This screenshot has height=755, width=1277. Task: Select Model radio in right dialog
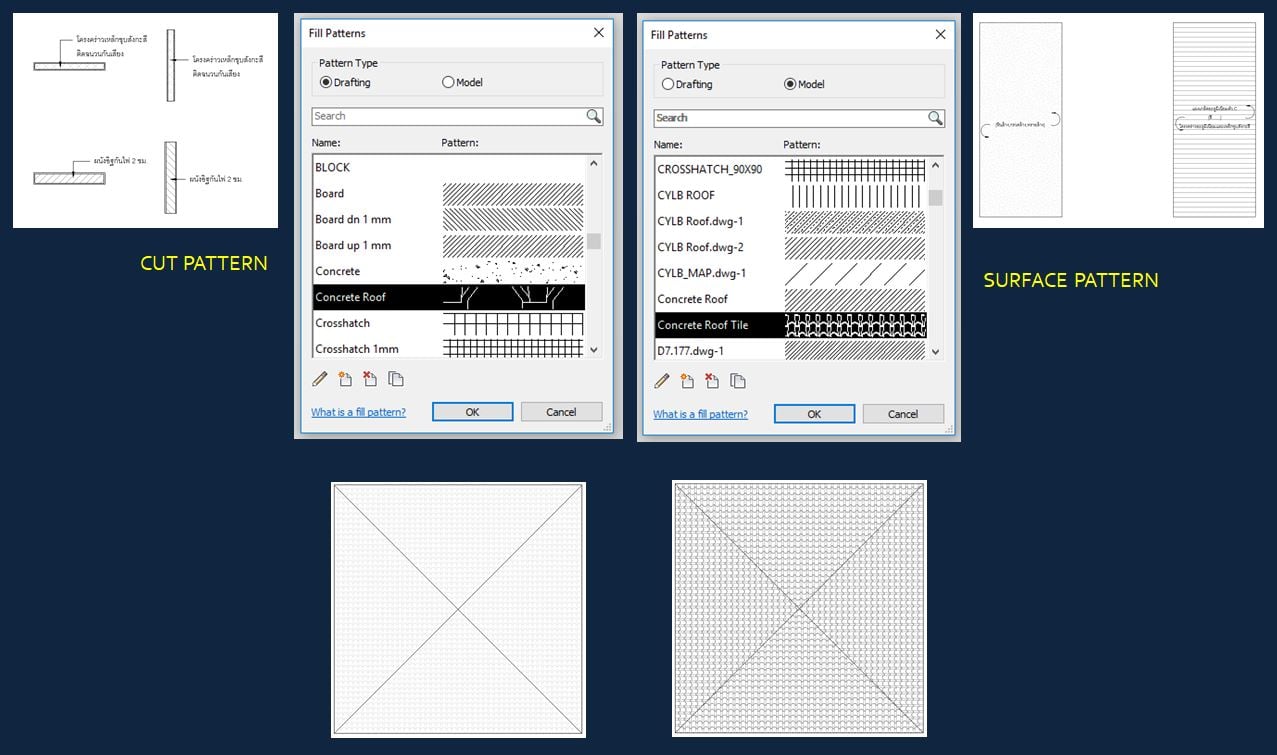coord(790,84)
